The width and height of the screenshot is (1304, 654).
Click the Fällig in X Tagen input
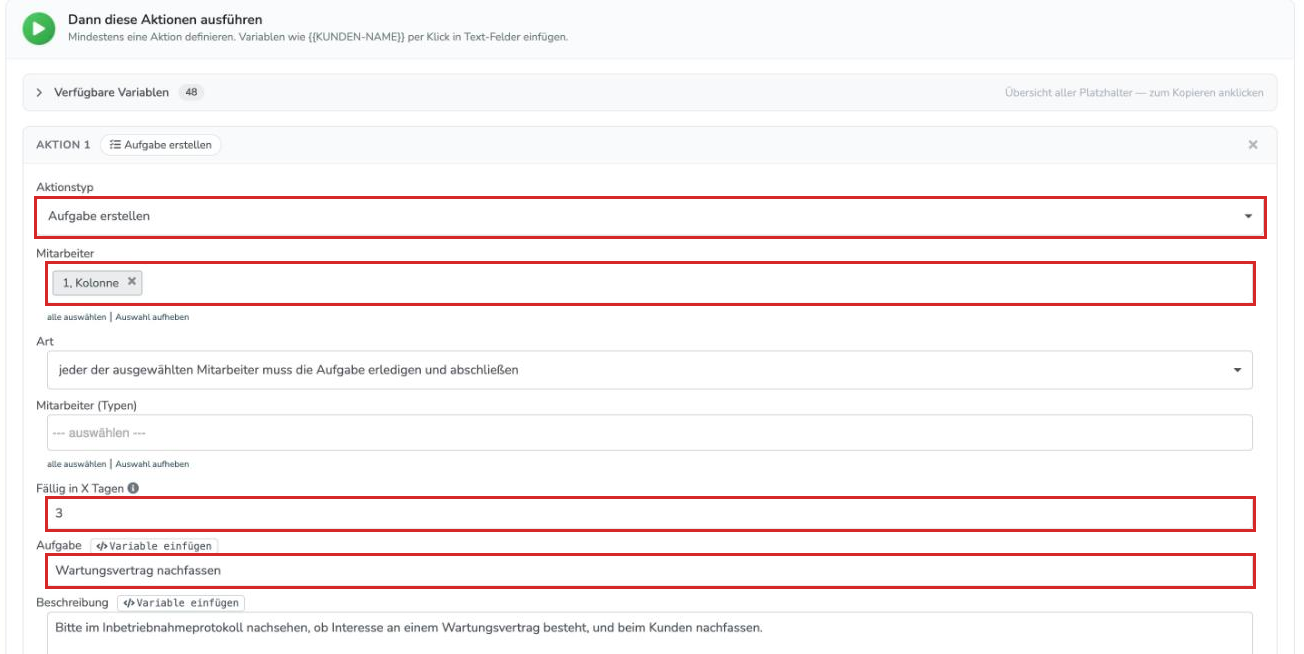point(650,513)
